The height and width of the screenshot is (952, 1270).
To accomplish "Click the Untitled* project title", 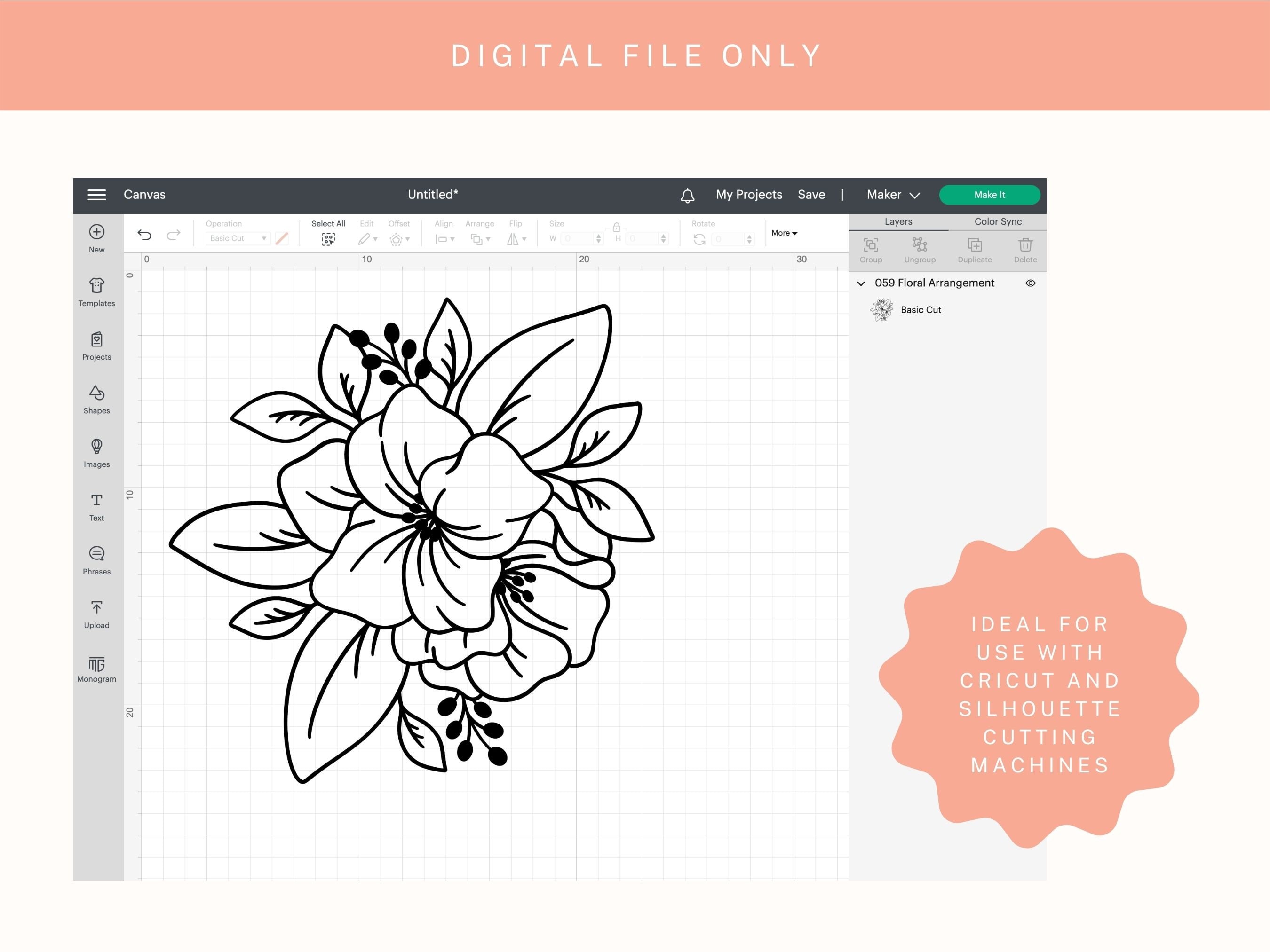I will [x=433, y=195].
